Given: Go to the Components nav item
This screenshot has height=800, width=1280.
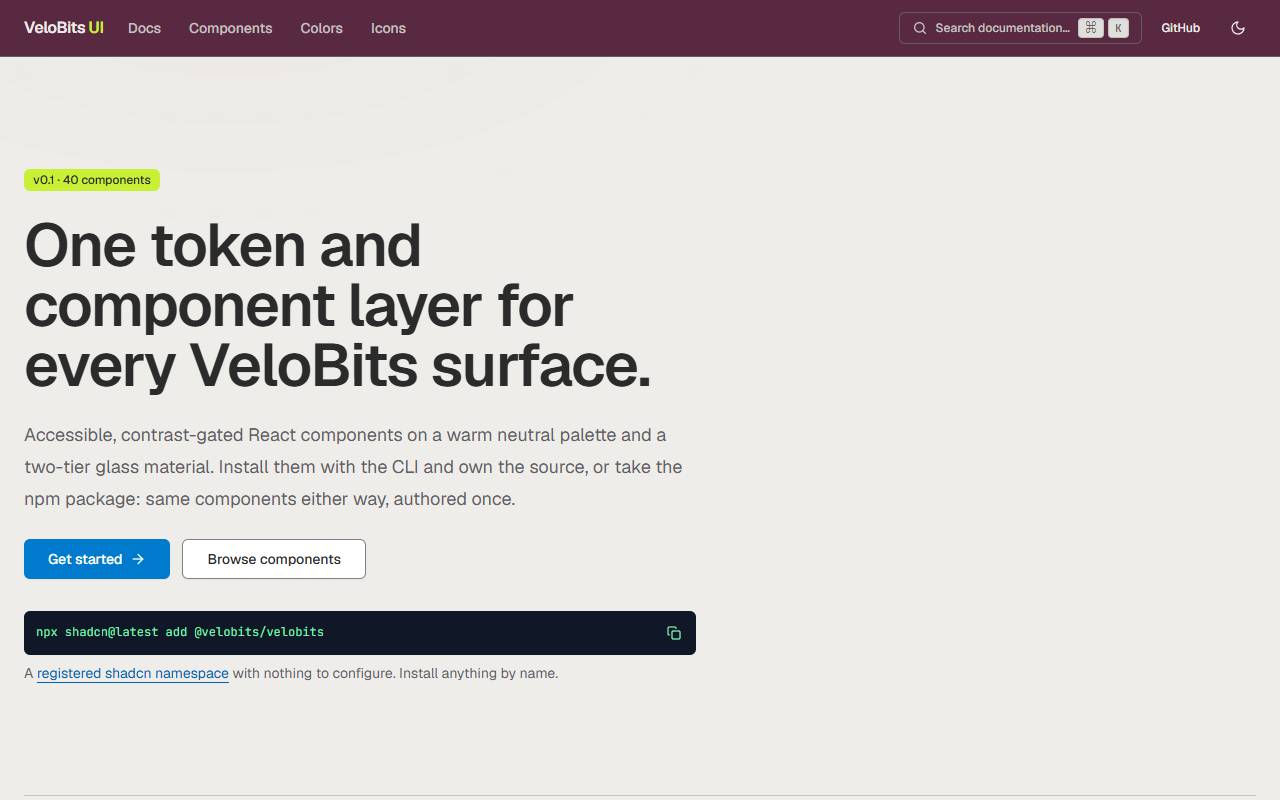Looking at the screenshot, I should (230, 28).
